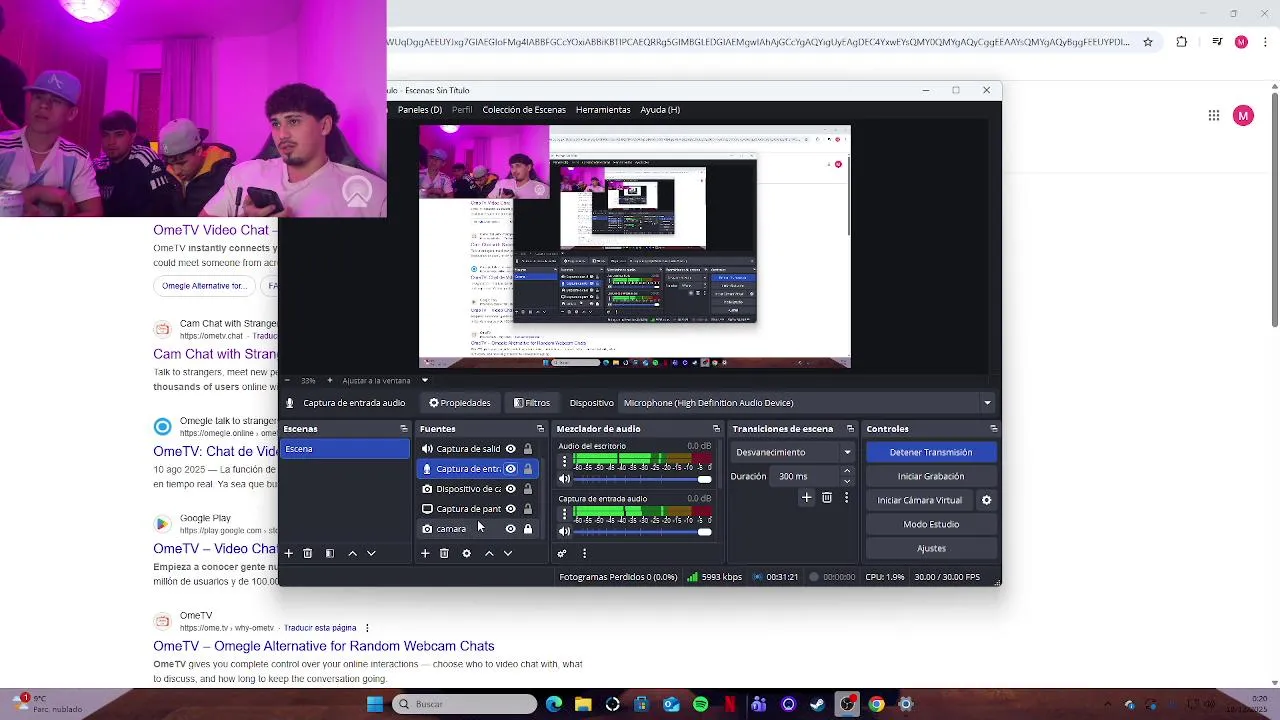The height and width of the screenshot is (720, 1280).
Task: Undock the Escenas panel
Action: (404, 429)
